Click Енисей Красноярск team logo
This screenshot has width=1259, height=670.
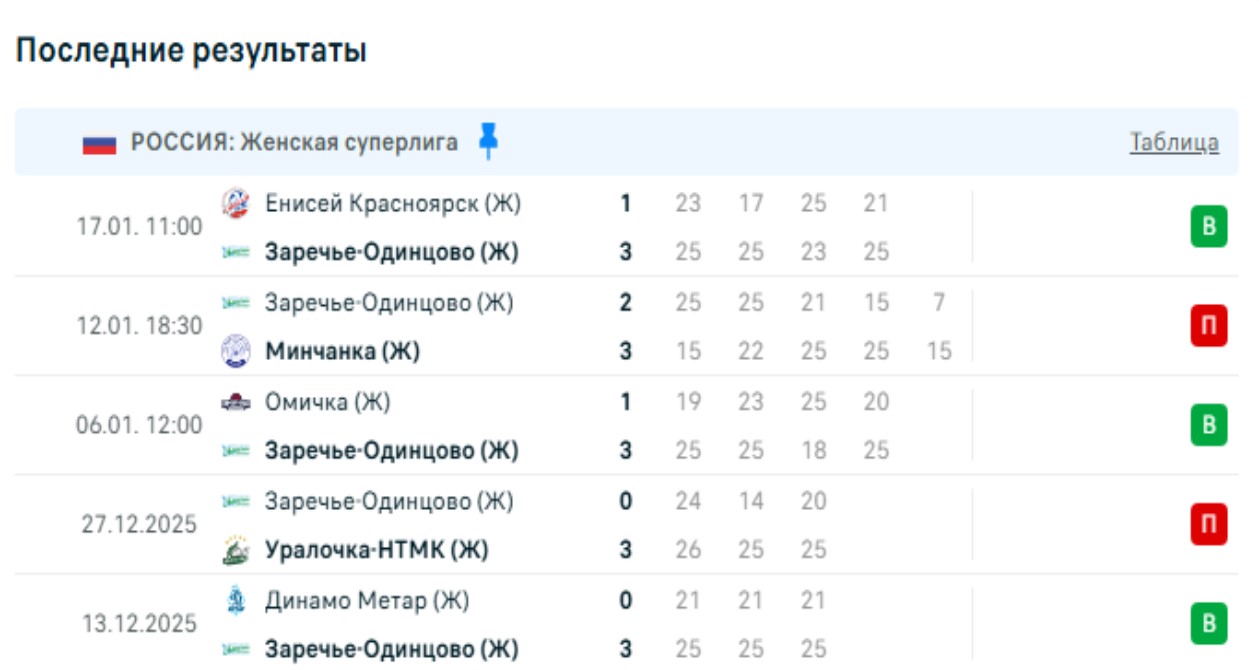[235, 203]
